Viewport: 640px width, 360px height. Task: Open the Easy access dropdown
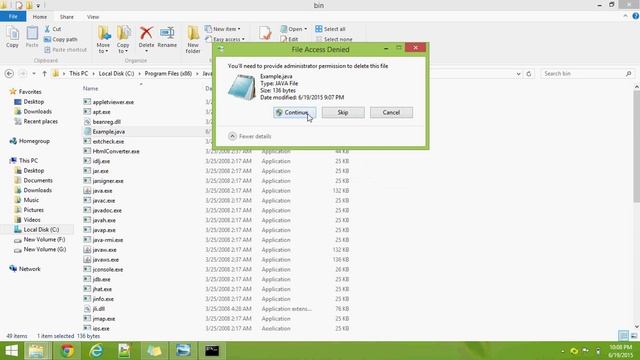point(225,39)
